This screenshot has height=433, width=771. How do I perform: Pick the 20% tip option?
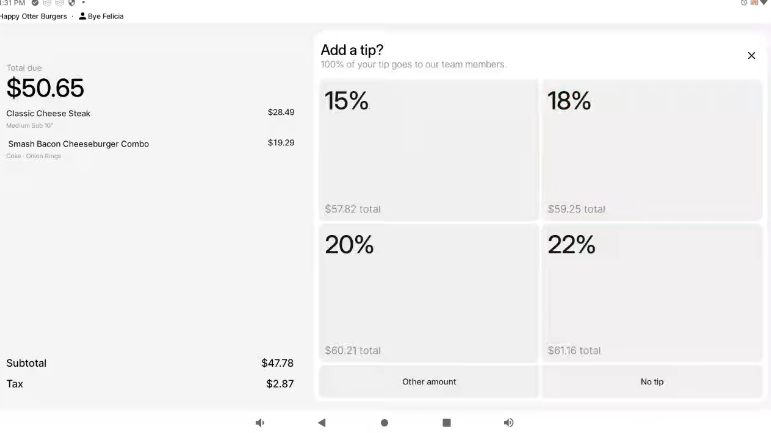[428, 292]
